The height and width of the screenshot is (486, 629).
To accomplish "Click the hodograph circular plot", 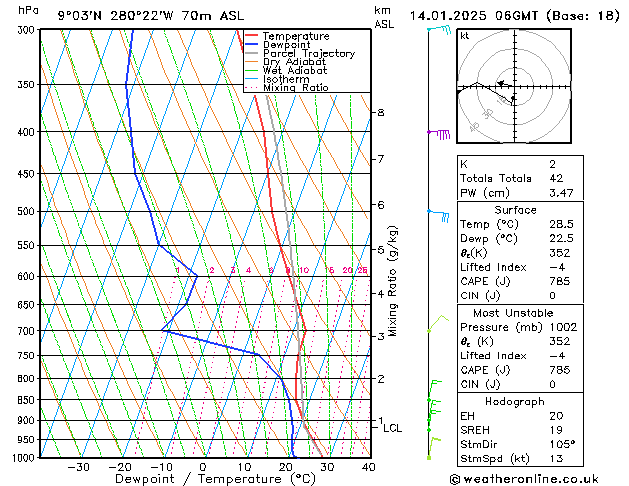I will pyautogui.click(x=514, y=86).
